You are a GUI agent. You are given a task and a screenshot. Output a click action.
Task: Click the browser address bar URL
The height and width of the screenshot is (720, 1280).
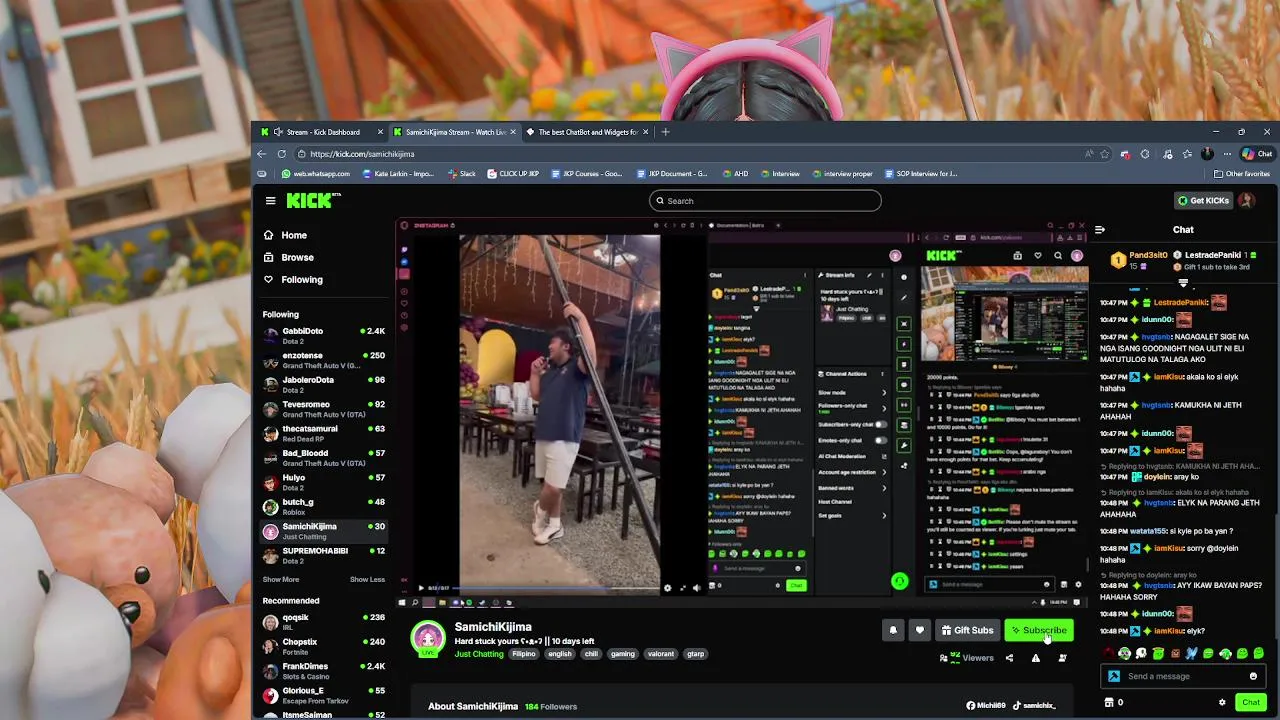(362, 154)
